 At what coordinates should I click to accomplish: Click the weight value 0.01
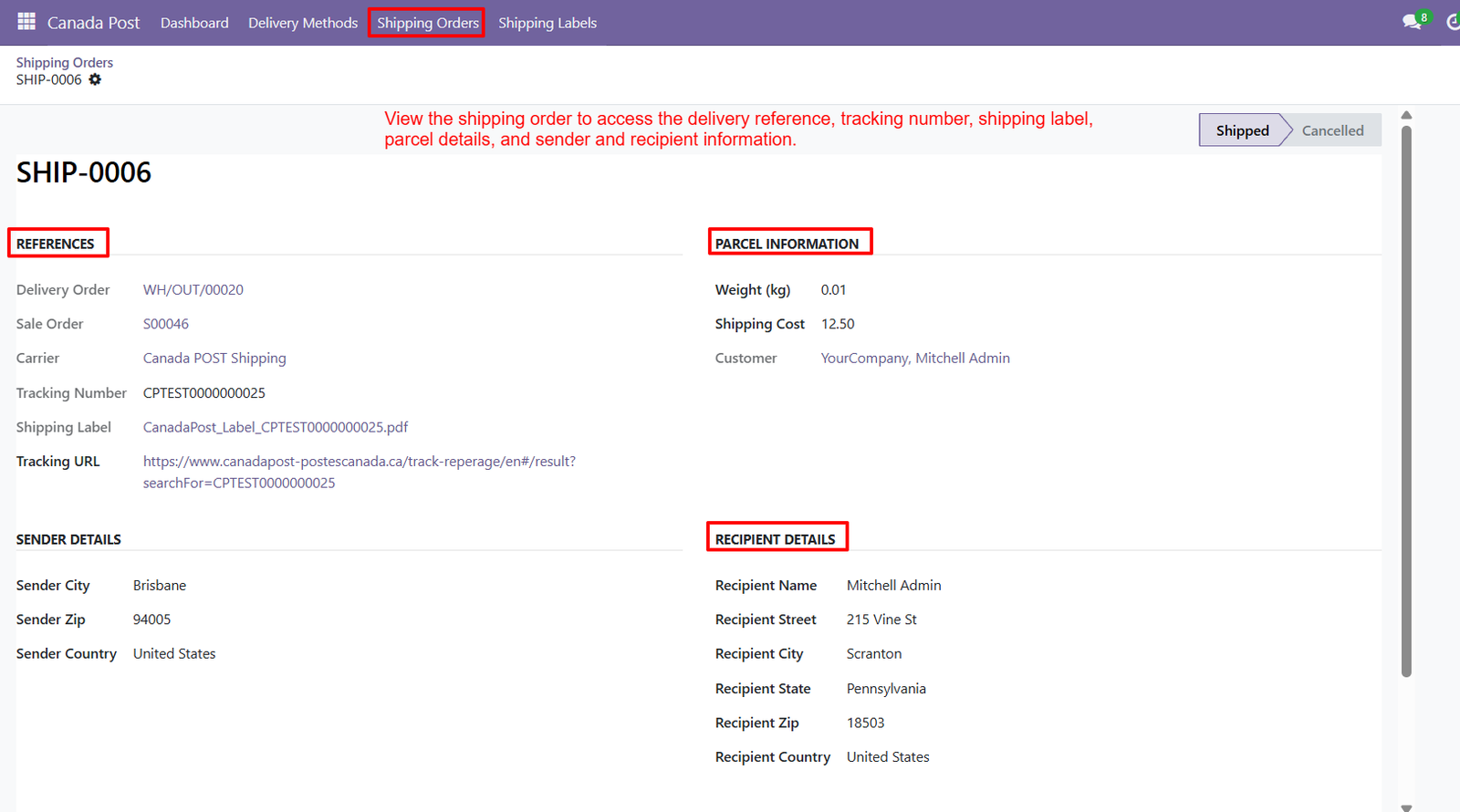[833, 289]
